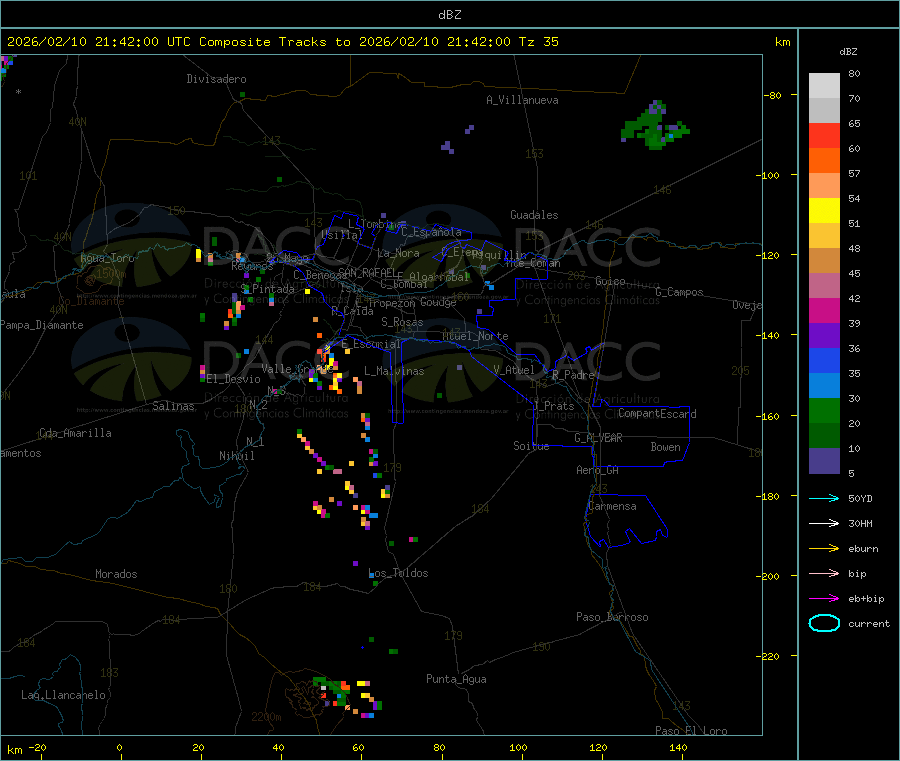Click the Salinas map label
The height and width of the screenshot is (761, 900).
pos(173,406)
